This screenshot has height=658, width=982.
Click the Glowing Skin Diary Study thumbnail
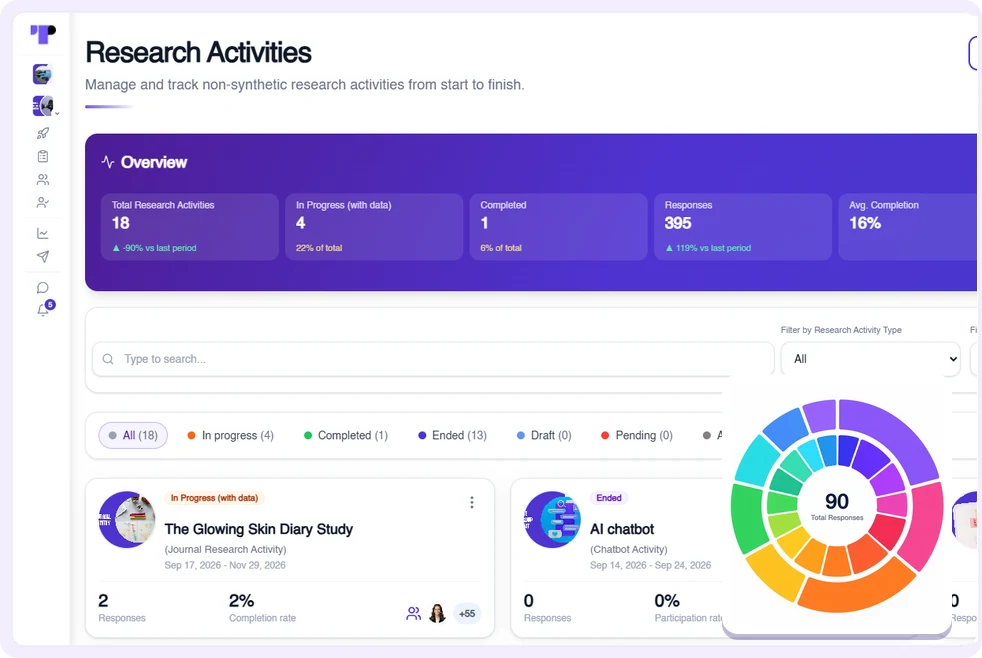tap(127, 520)
